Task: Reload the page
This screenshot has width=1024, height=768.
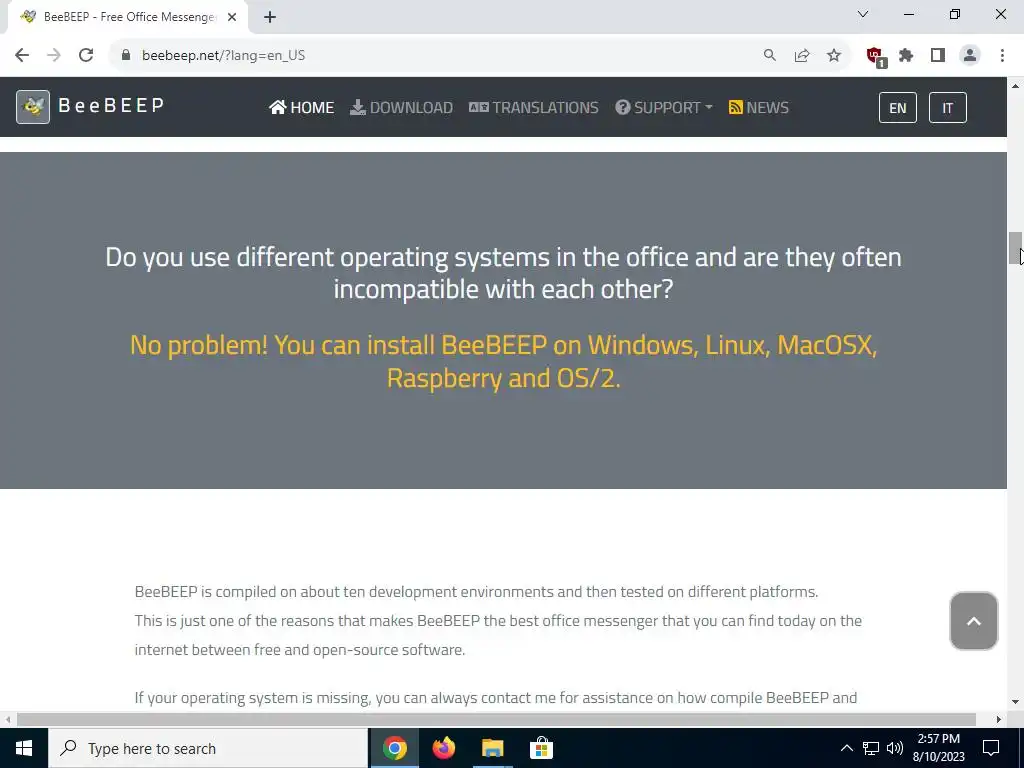Action: coord(86,56)
